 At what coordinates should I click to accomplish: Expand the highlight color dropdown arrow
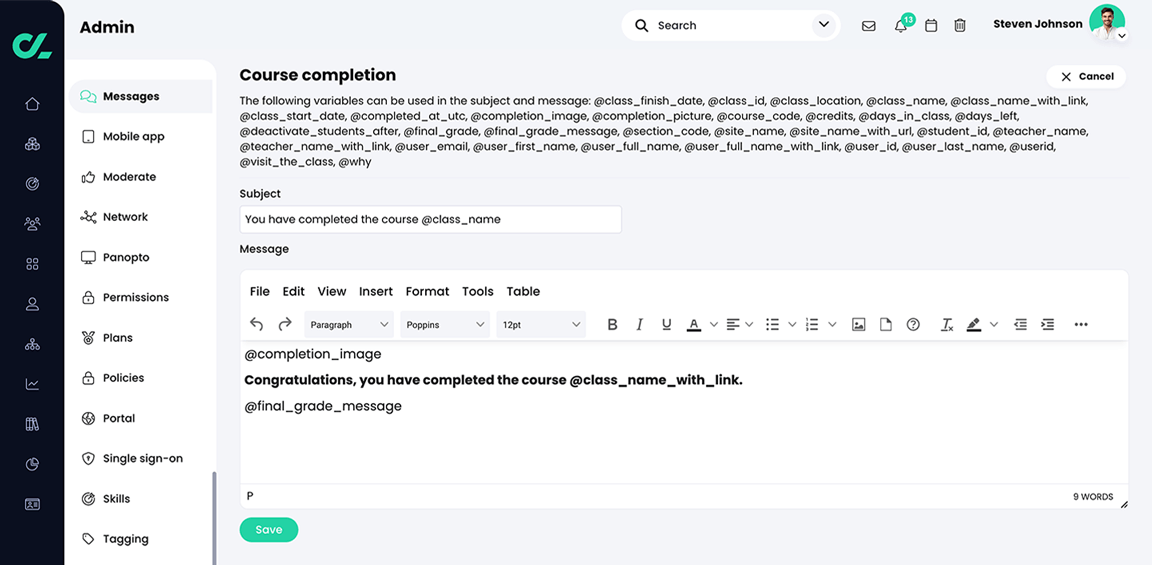click(994, 324)
